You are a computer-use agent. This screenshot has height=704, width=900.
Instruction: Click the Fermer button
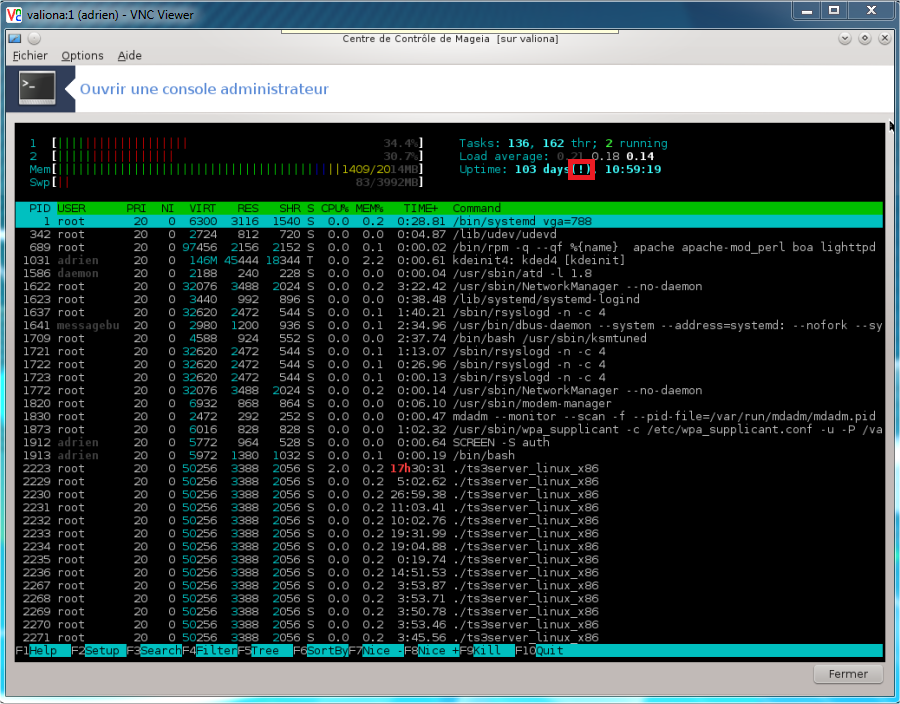point(848,674)
